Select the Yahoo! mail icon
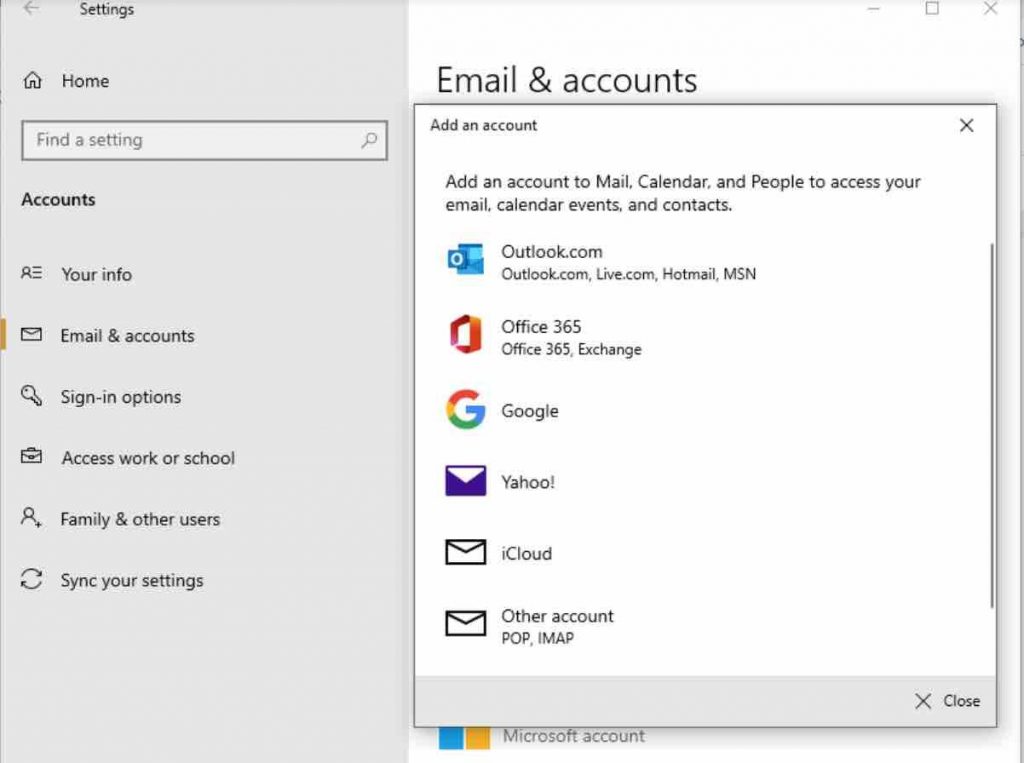 (464, 482)
